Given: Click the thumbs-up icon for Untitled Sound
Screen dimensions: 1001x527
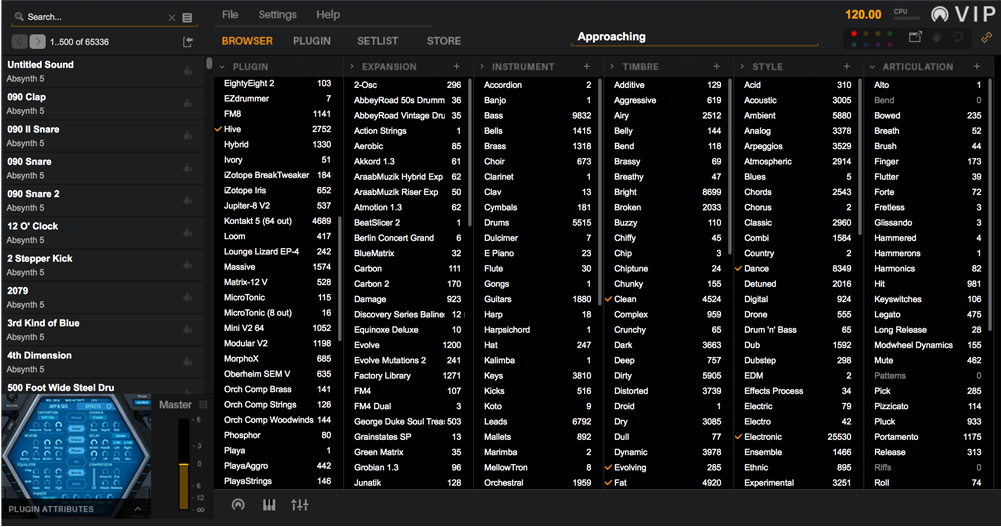Looking at the screenshot, I should (188, 71).
